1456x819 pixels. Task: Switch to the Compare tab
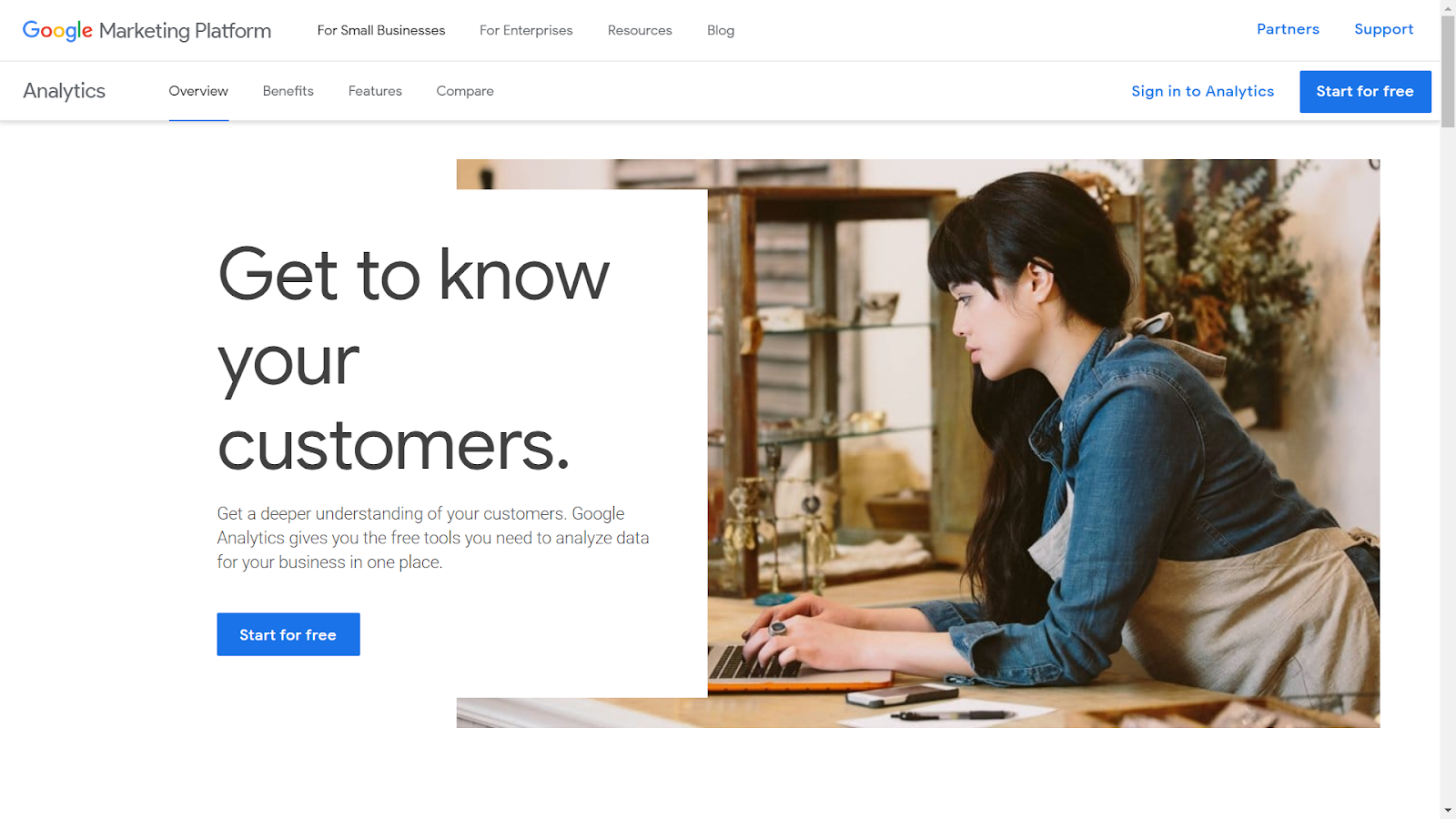465,91
